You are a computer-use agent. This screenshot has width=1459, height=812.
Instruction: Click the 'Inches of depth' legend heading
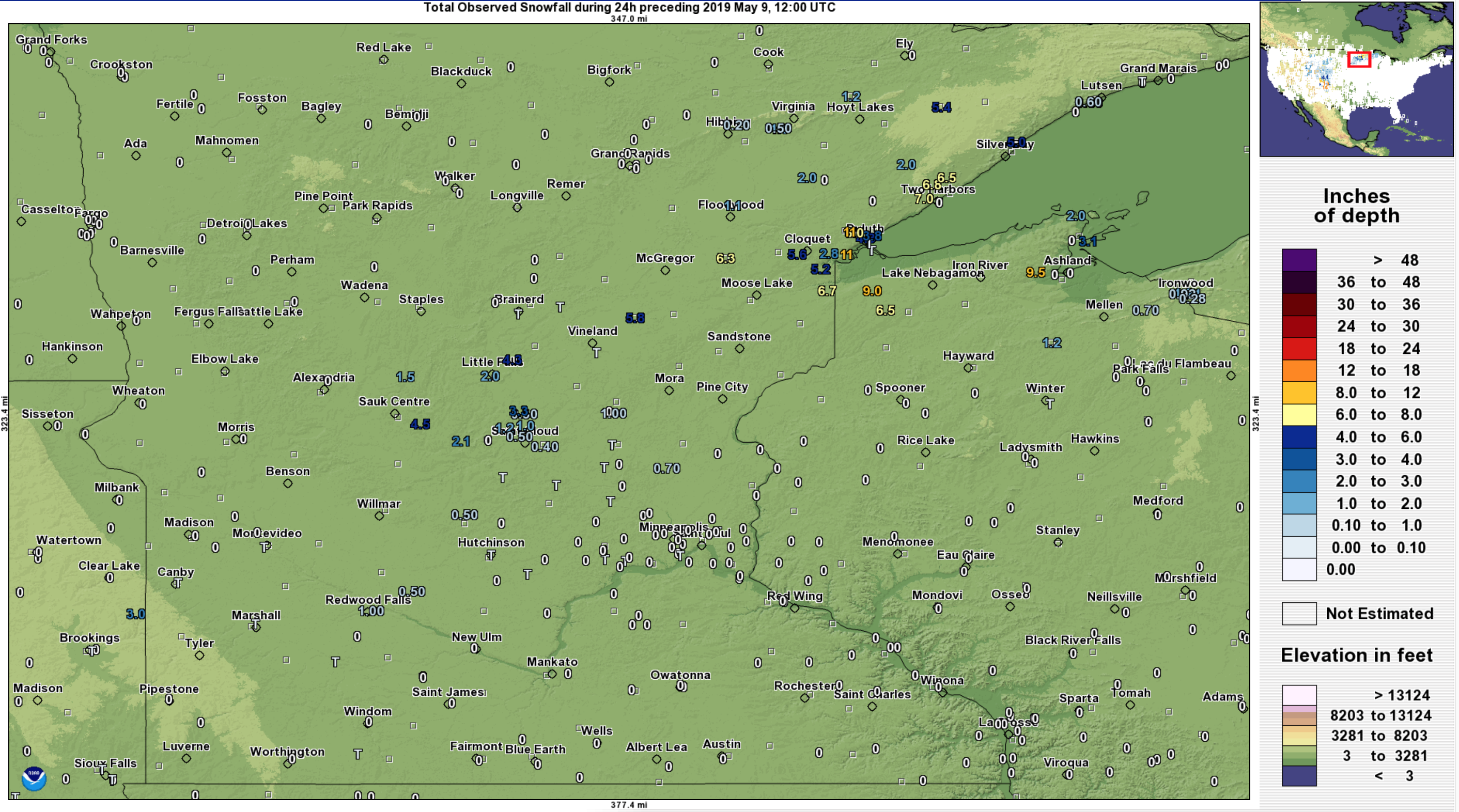point(1357,206)
